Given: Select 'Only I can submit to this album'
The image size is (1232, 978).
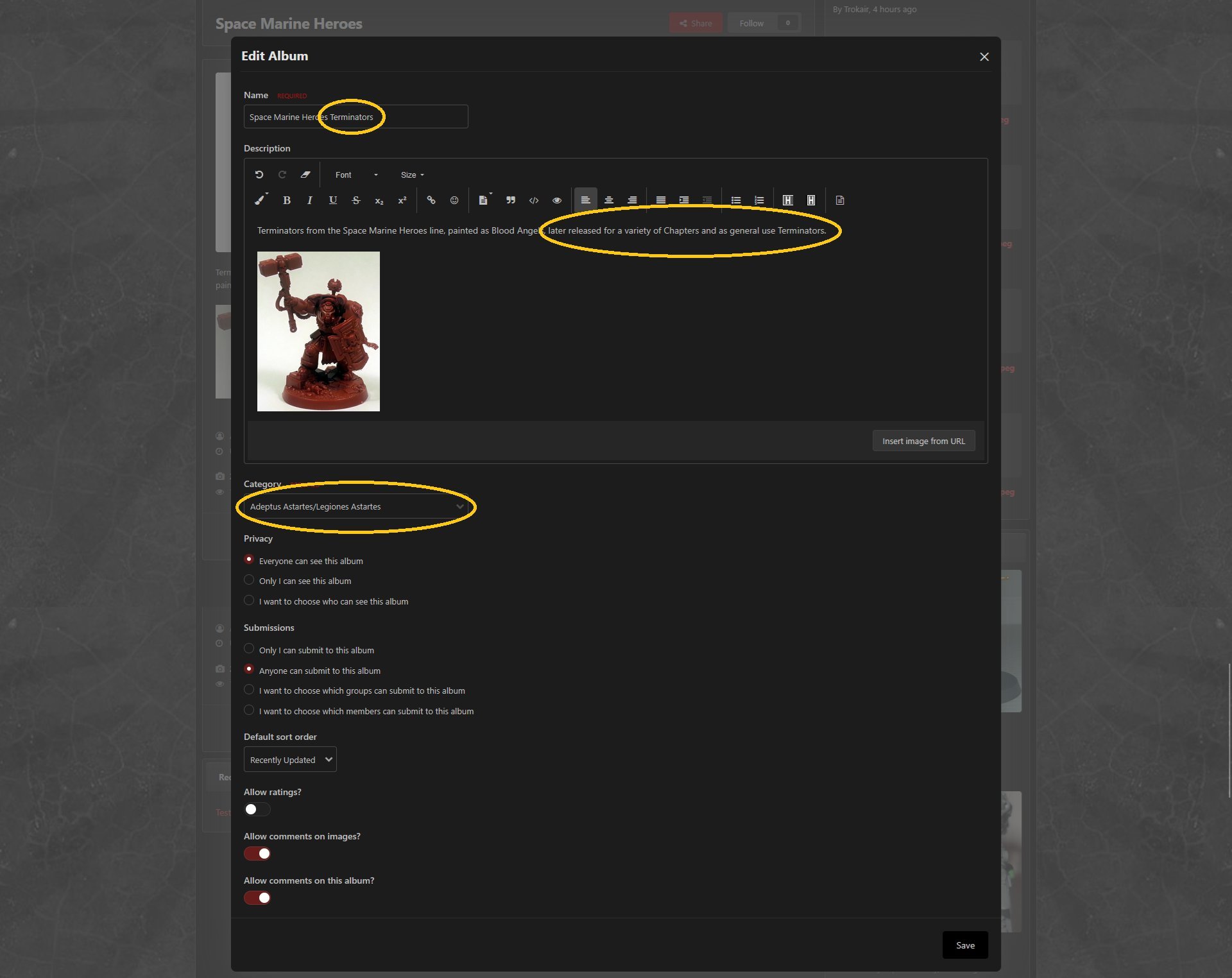Looking at the screenshot, I should (x=249, y=649).
